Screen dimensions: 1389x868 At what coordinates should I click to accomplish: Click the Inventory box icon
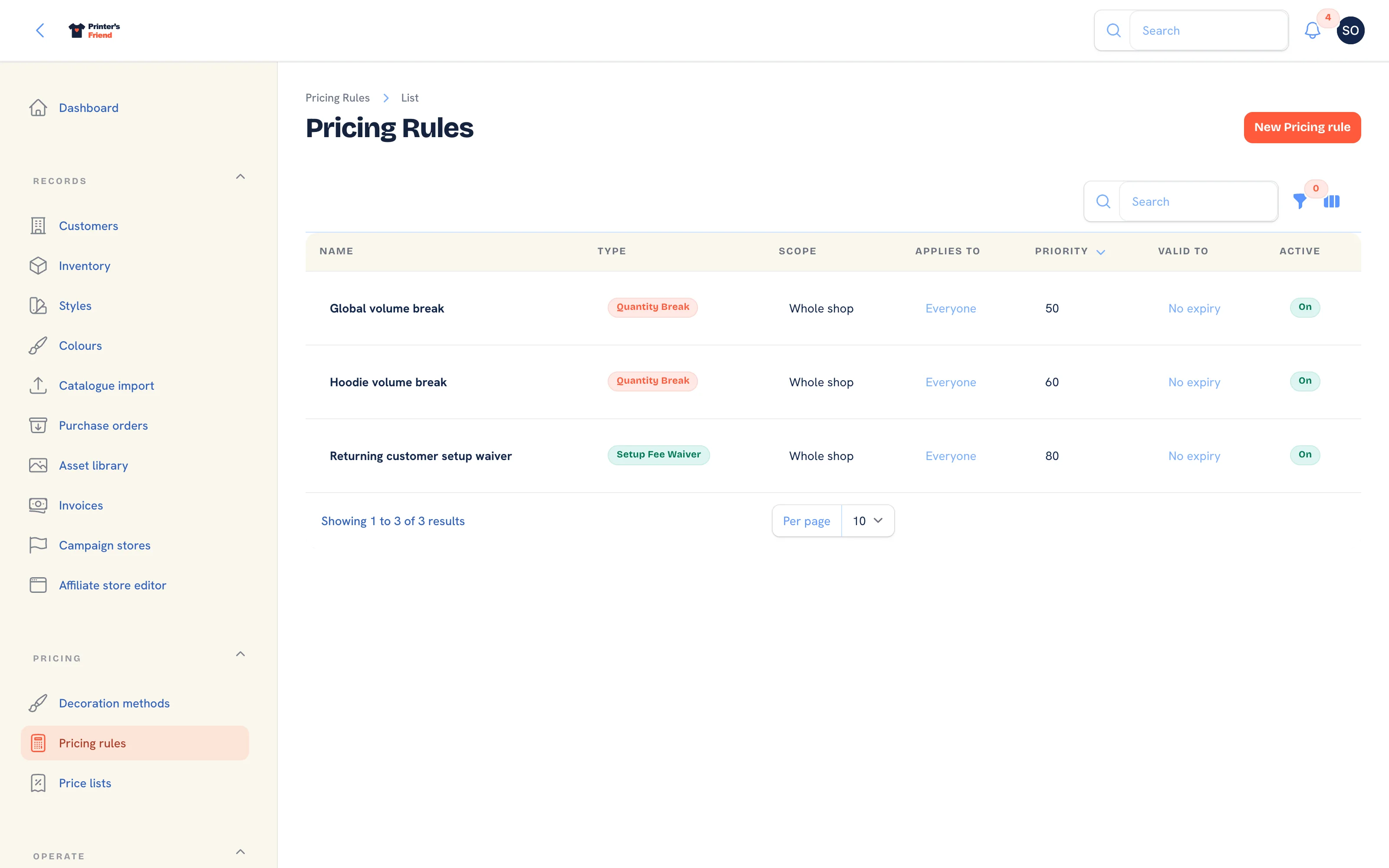pyautogui.click(x=38, y=266)
